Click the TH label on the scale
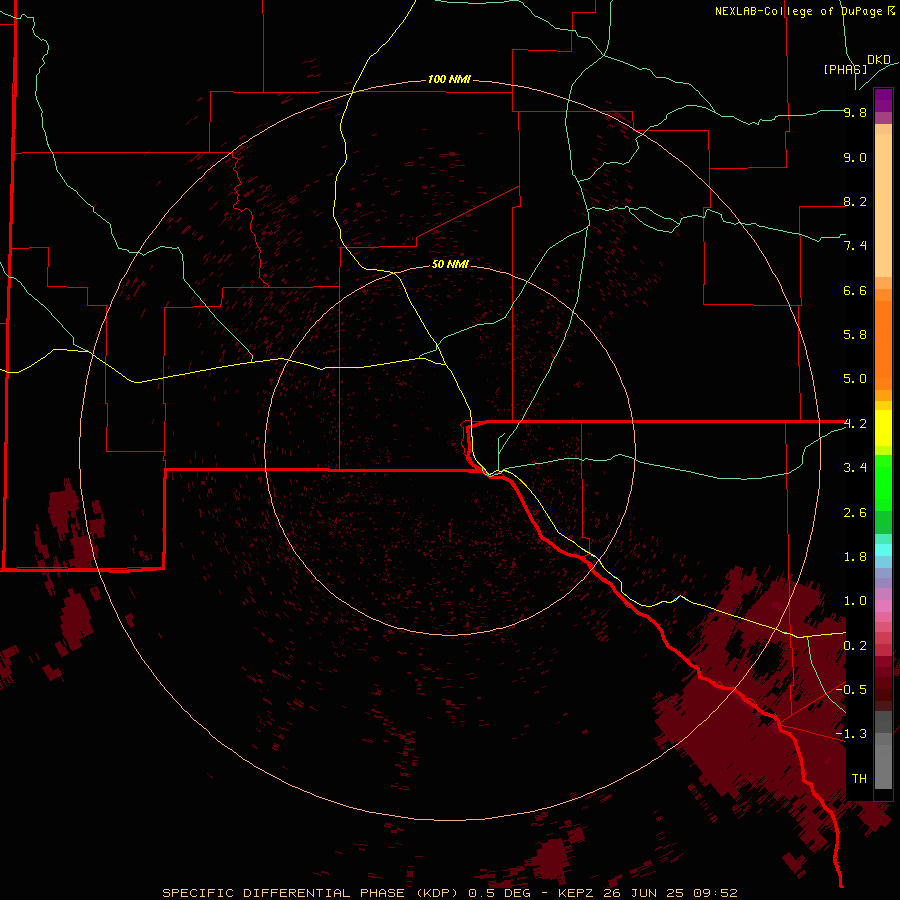 859,779
